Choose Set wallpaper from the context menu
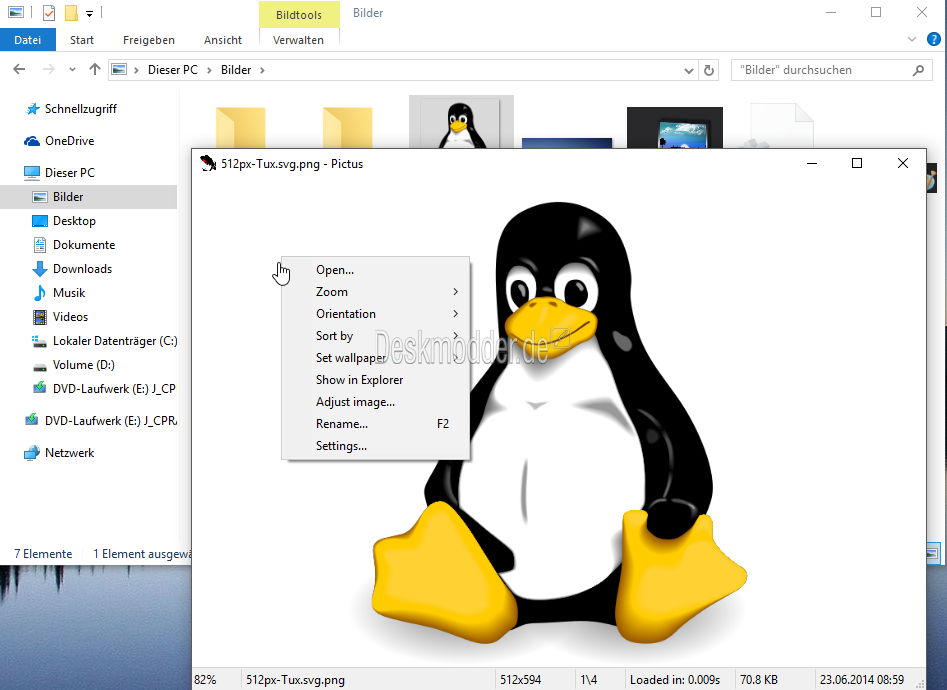The height and width of the screenshot is (690, 947). [x=376, y=358]
